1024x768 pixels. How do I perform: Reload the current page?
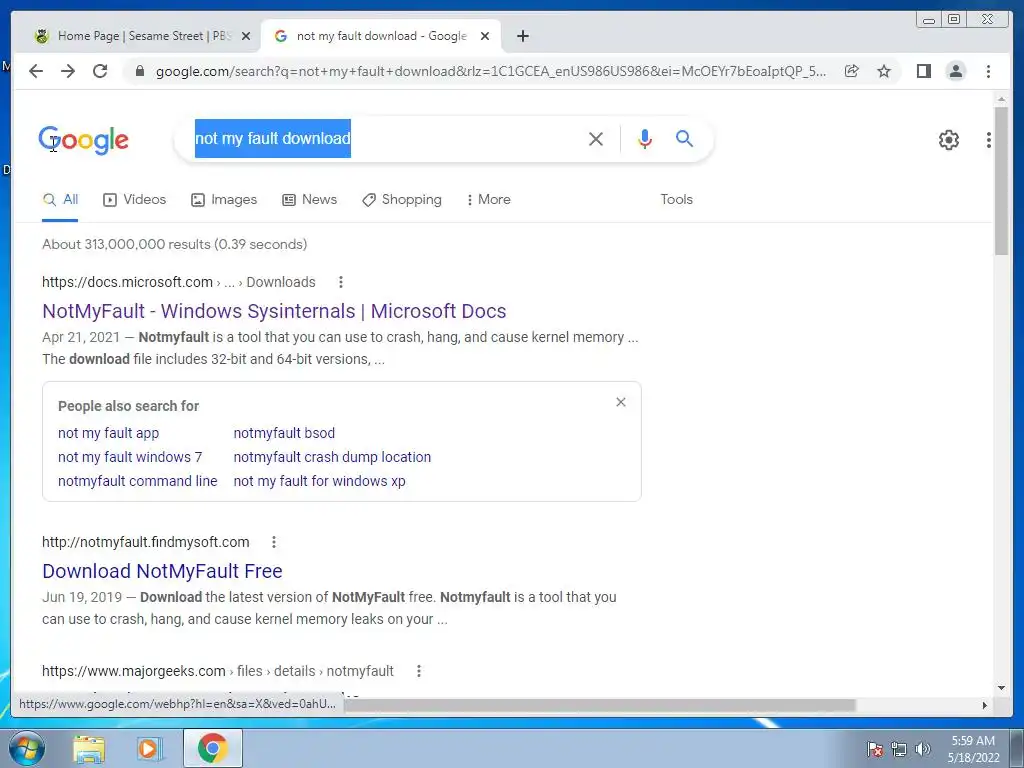100,71
